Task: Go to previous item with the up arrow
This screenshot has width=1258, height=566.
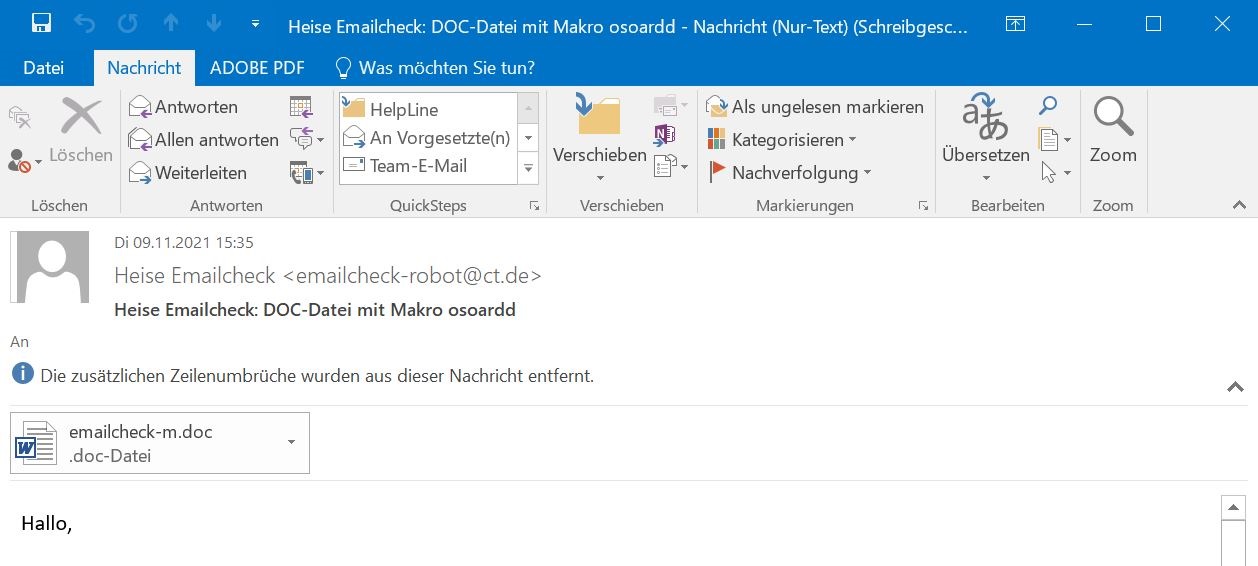Action: click(171, 23)
